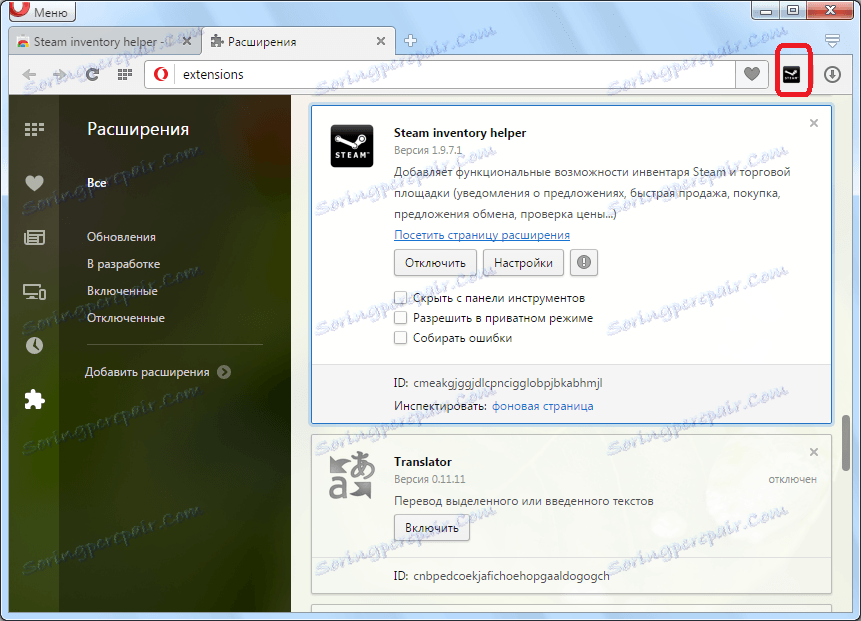Open the Opera Меню button

tap(42, 10)
